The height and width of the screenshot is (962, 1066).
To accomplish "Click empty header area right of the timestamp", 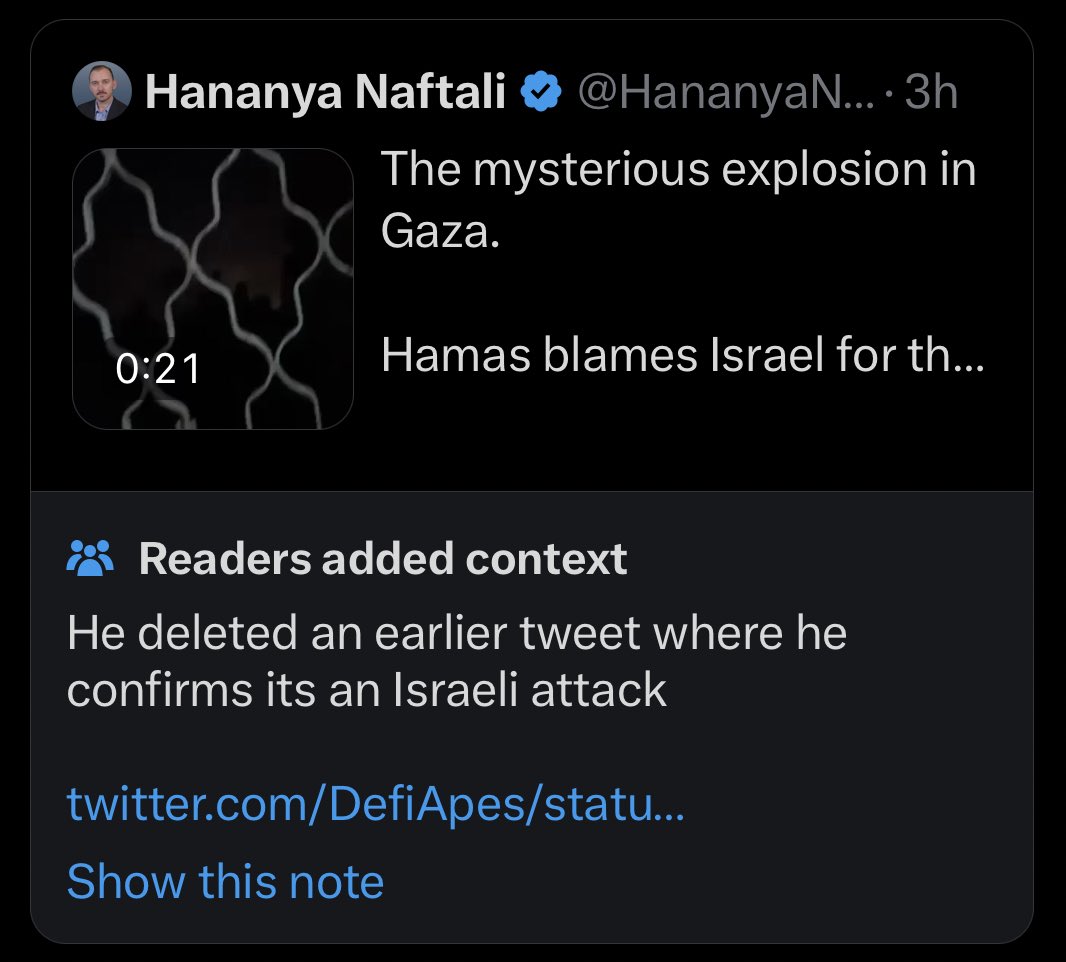I will [1000, 93].
